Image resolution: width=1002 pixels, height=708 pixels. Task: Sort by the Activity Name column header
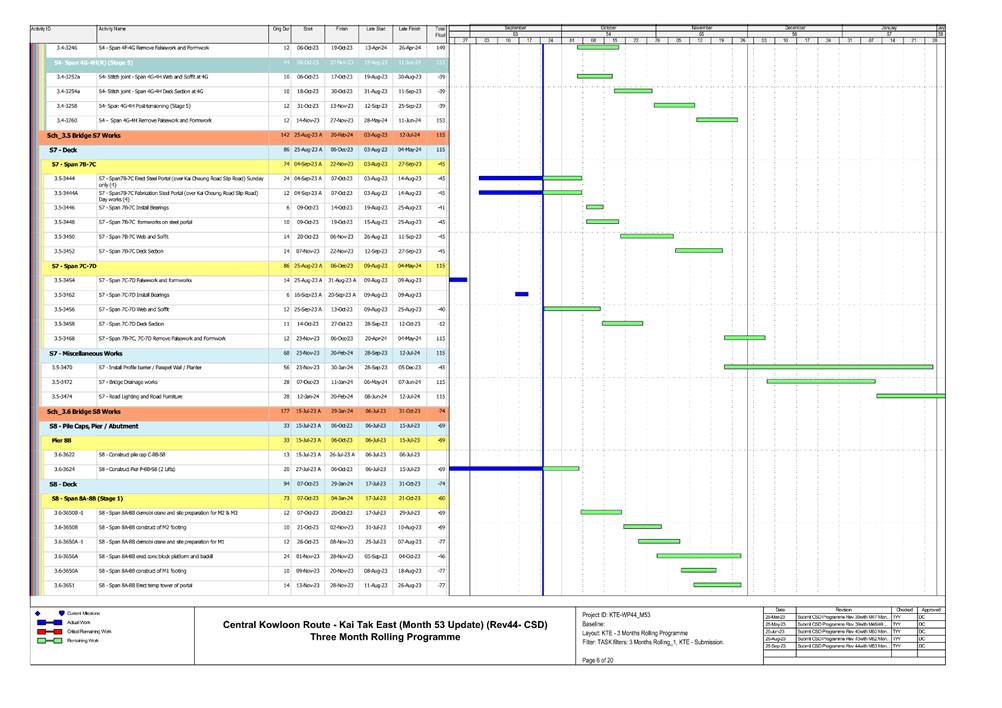pyautogui.click(x=112, y=30)
